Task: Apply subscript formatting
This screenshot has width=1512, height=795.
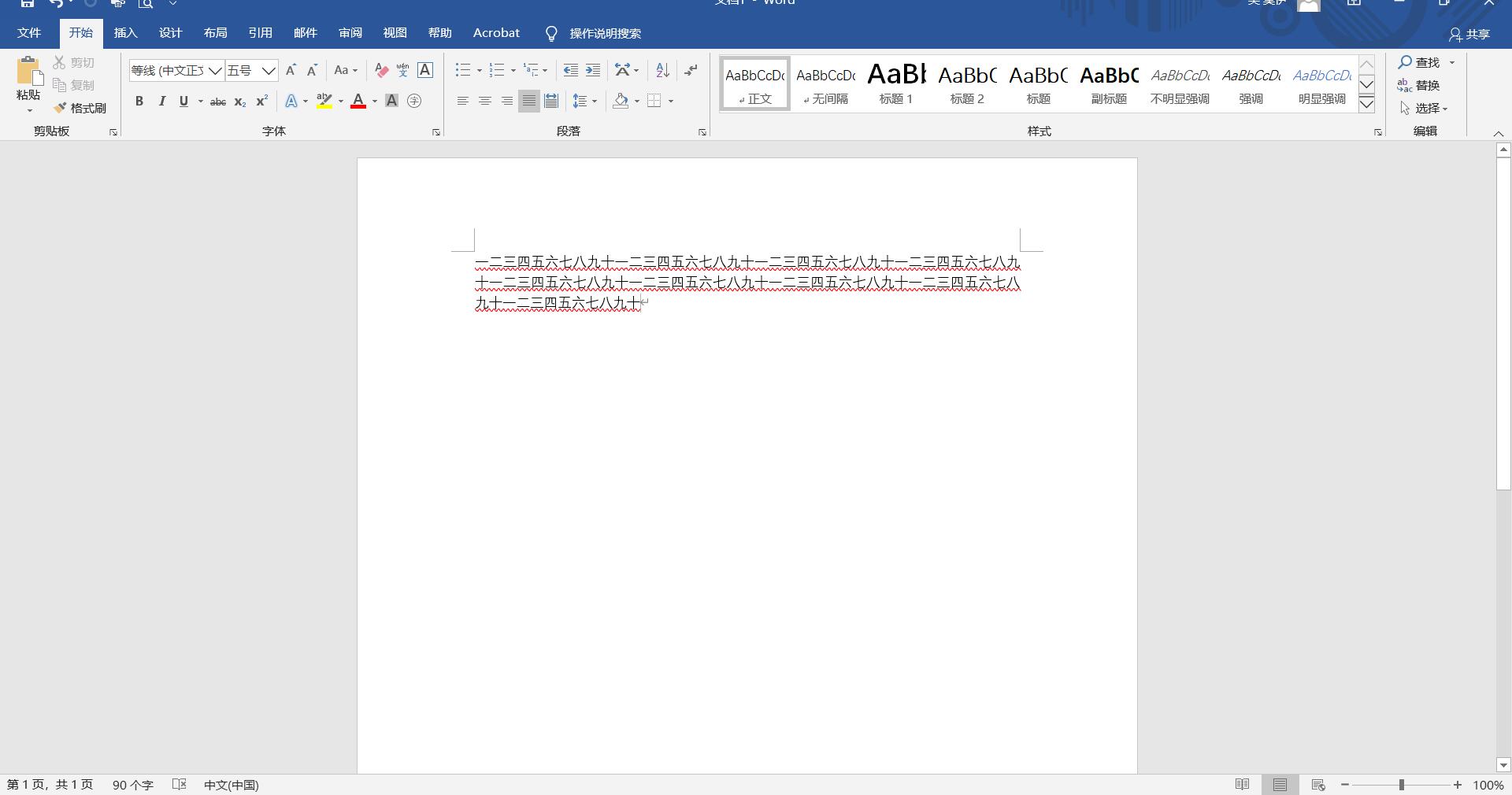Action: [240, 101]
